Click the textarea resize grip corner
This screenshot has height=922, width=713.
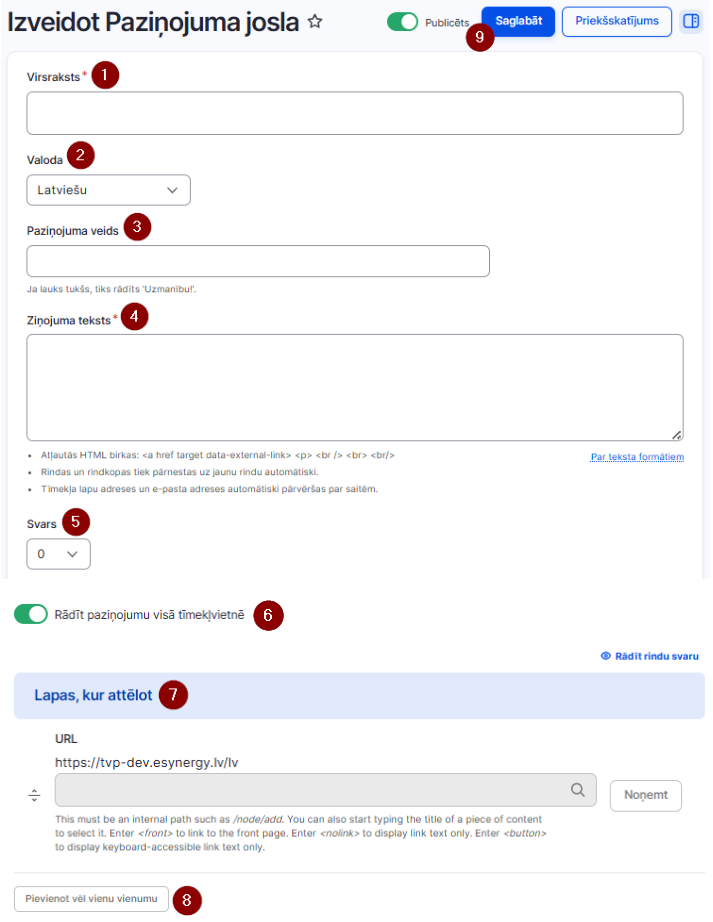click(x=677, y=435)
